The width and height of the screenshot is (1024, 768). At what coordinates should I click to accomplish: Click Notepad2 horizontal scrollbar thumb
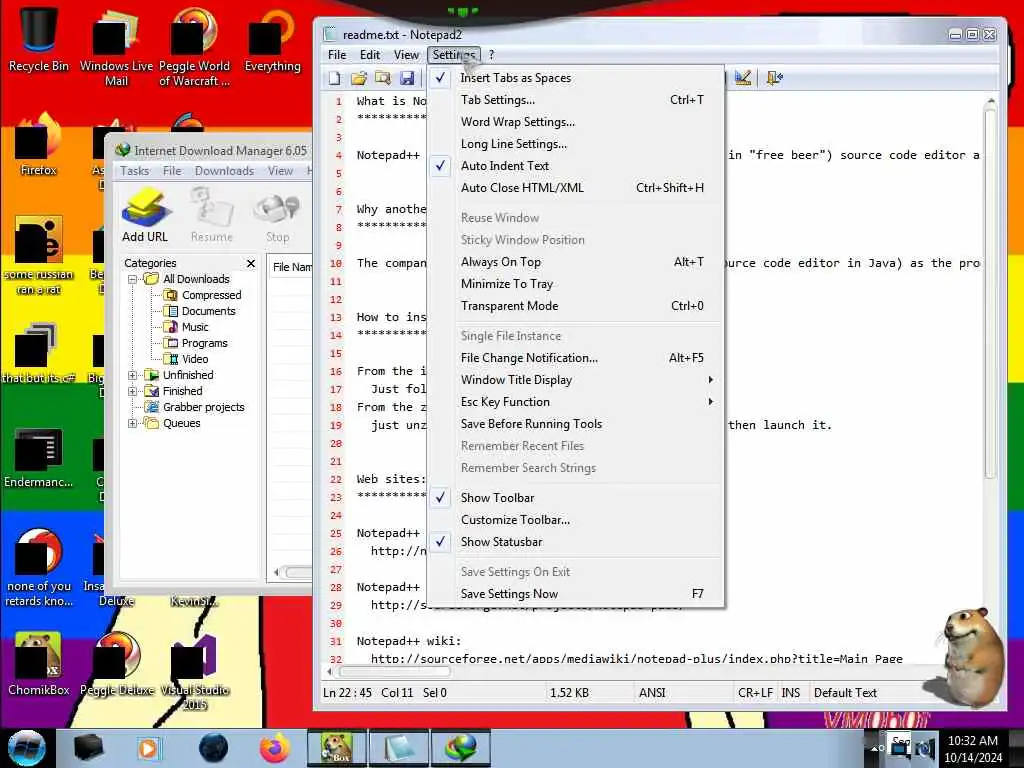(x=394, y=671)
